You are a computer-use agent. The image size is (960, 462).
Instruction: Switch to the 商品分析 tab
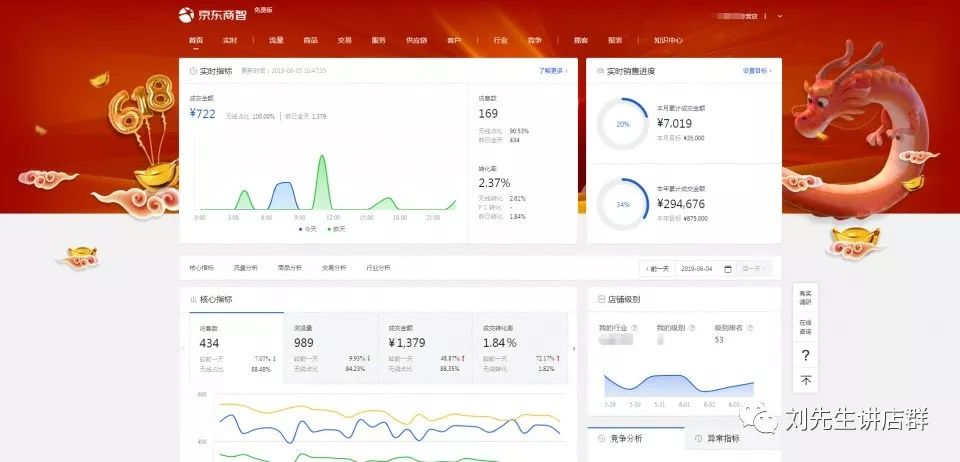(x=290, y=268)
